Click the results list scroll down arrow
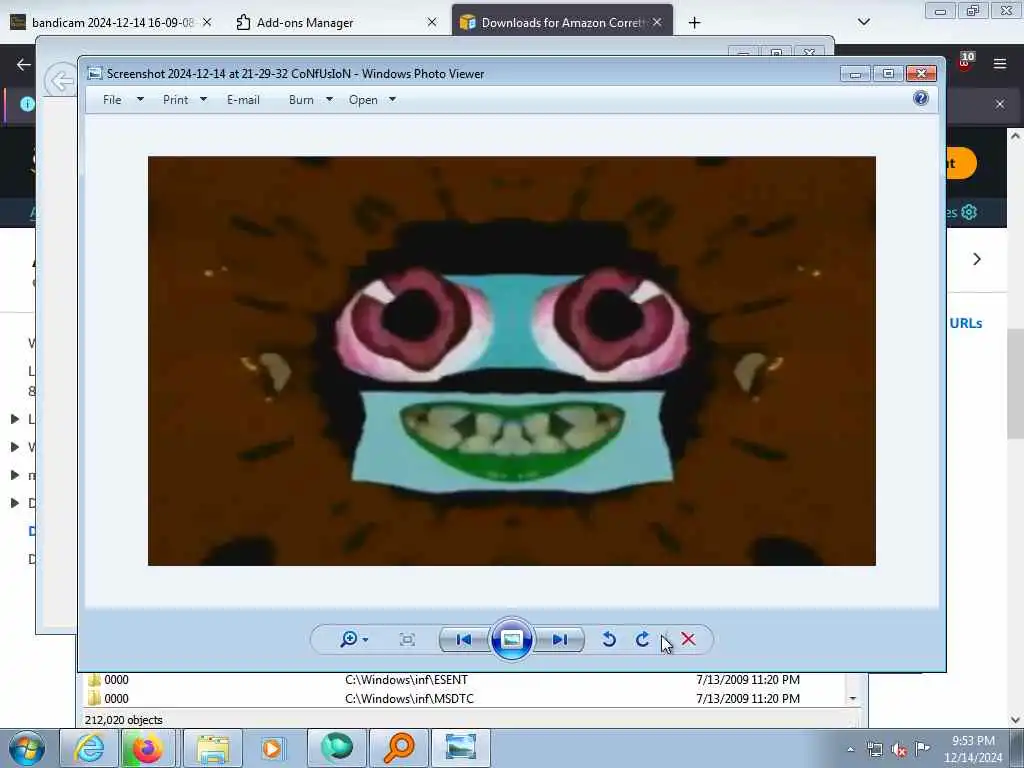1024x768 pixels. [x=852, y=699]
